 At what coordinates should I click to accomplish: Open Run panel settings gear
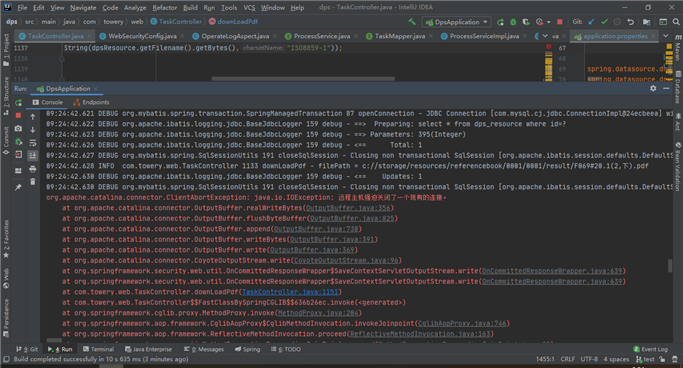pos(653,88)
